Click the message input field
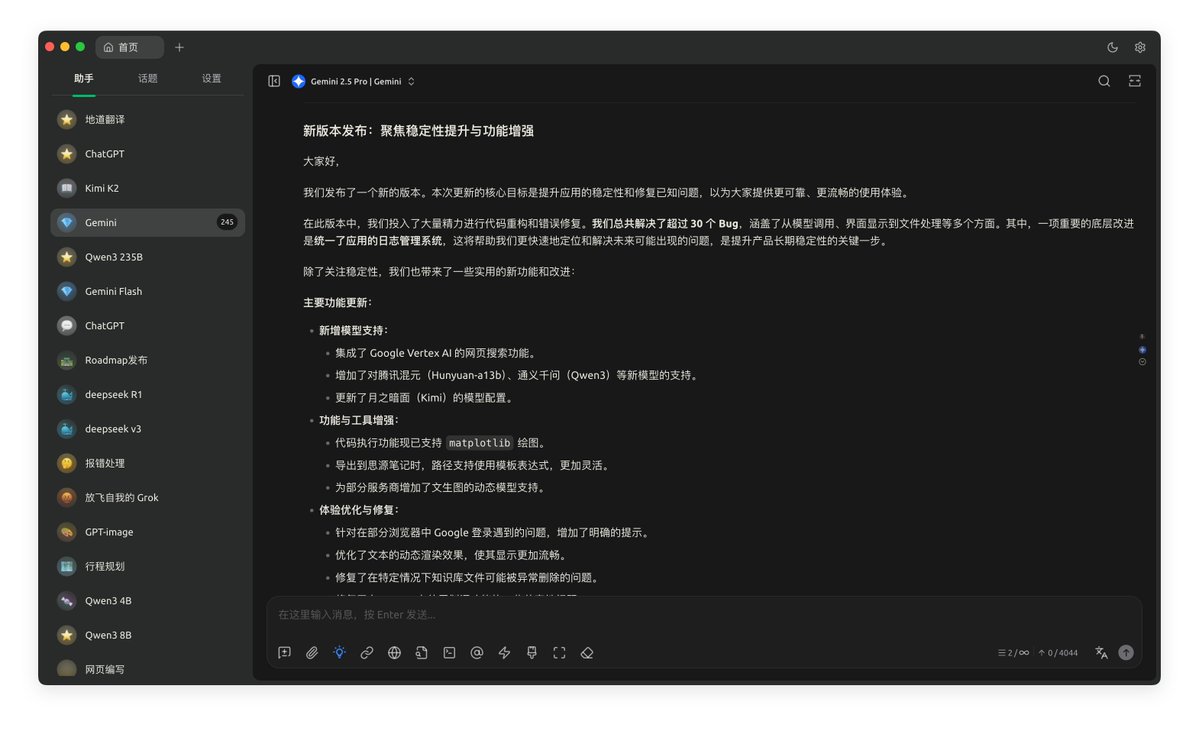Screen dimensions: 1199x731 pos(703,615)
